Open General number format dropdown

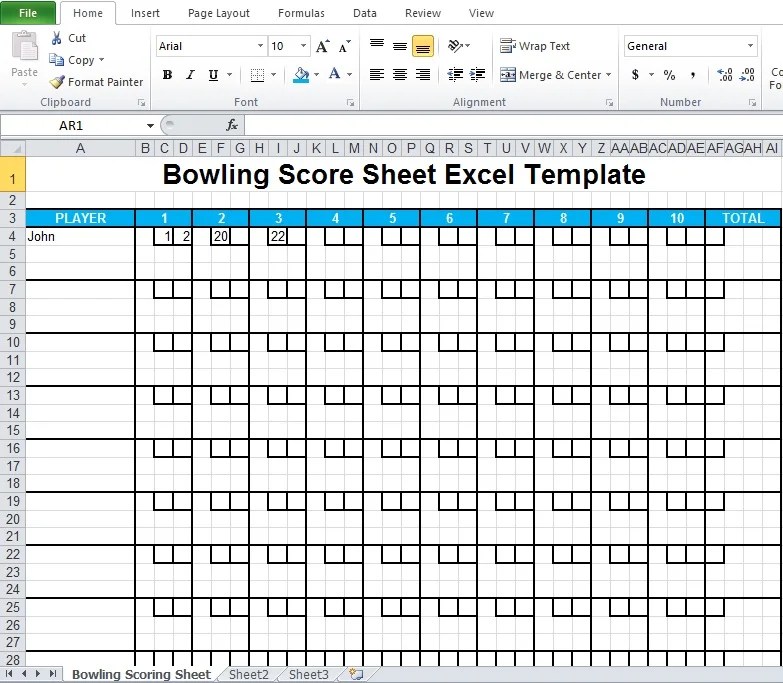pos(750,46)
